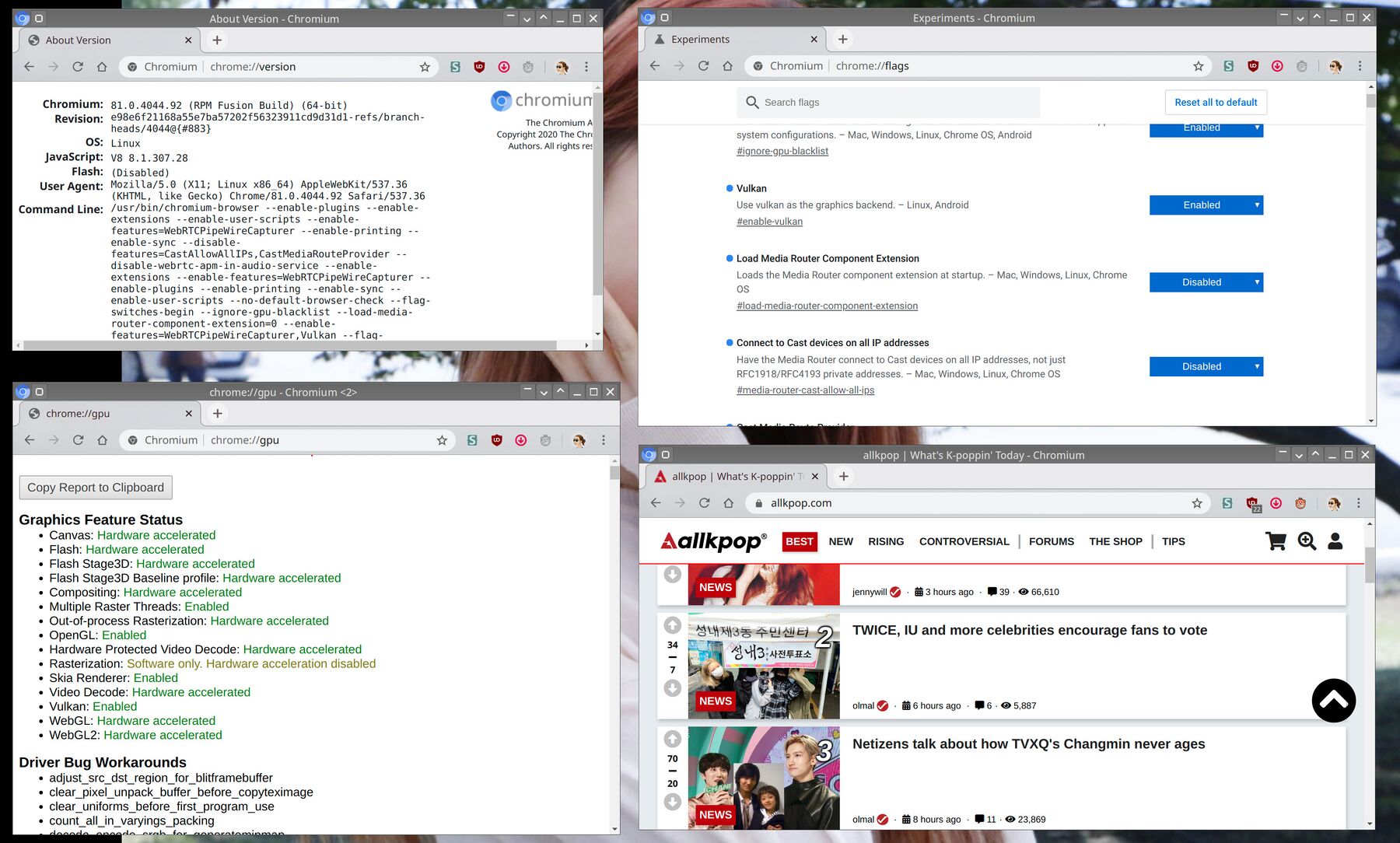Bookmark chrome://flags with star icon
The image size is (1400, 843).
(x=1199, y=66)
